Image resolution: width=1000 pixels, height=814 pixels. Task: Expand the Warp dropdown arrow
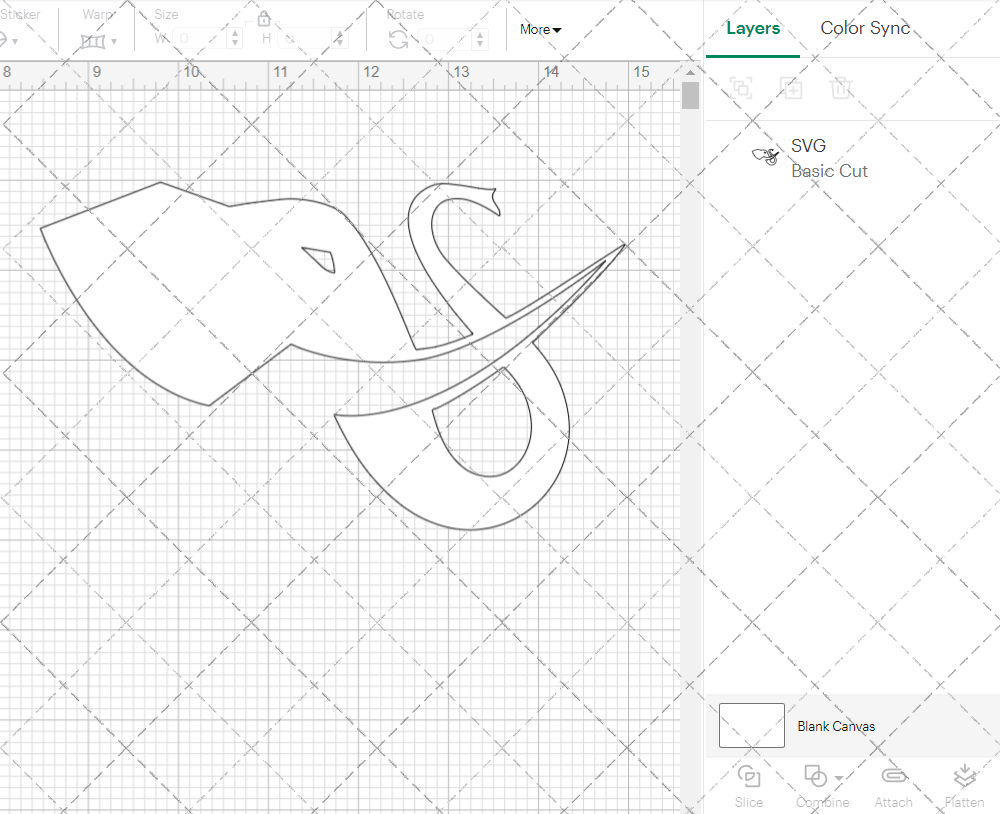pos(114,41)
